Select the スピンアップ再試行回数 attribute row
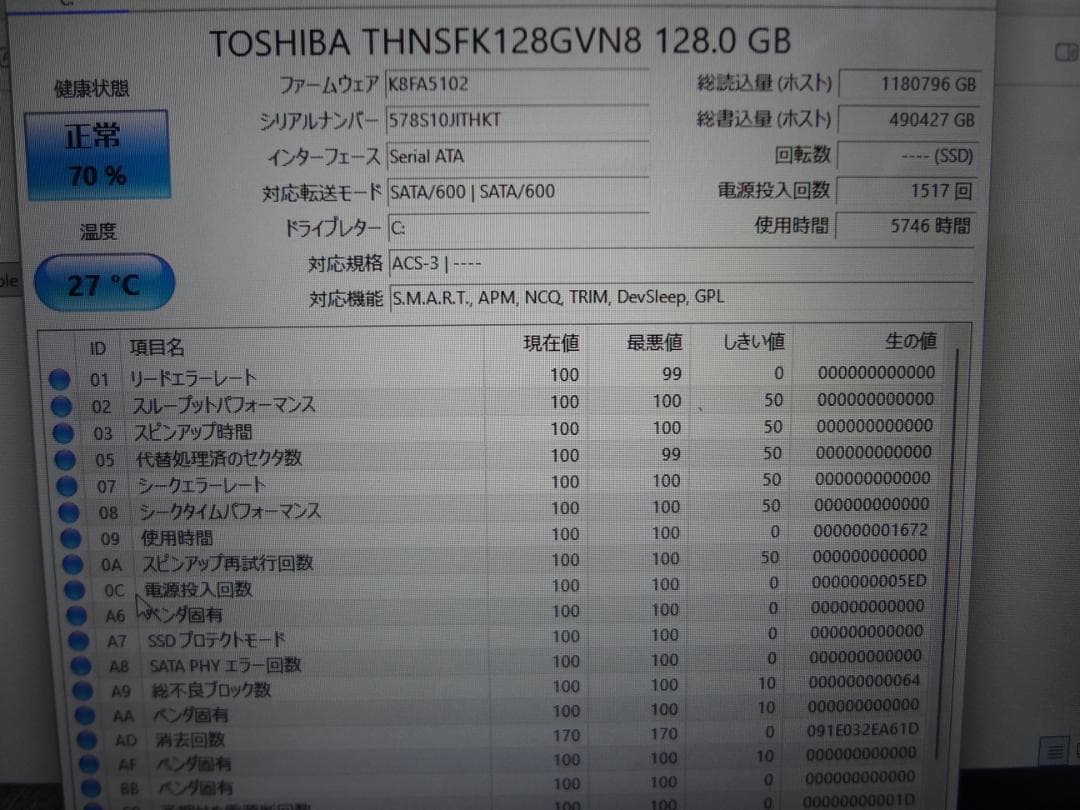The image size is (1080, 810). pyautogui.click(x=497, y=561)
